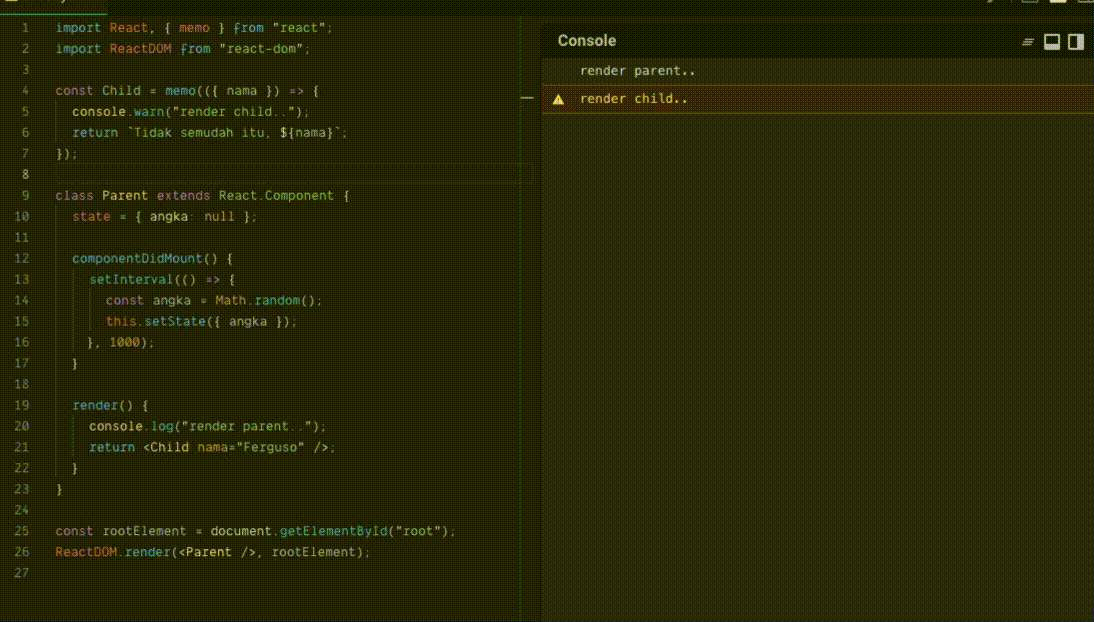The height and width of the screenshot is (622, 1094).
Task: Click line number 9 in the gutter
Action: [x=24, y=196]
